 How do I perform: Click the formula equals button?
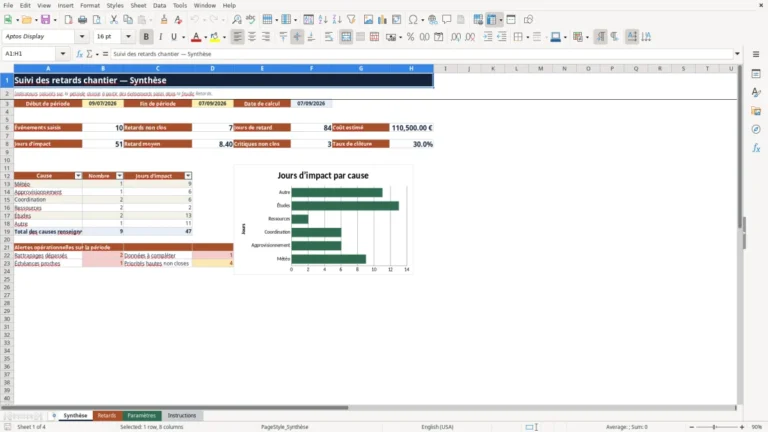105,54
